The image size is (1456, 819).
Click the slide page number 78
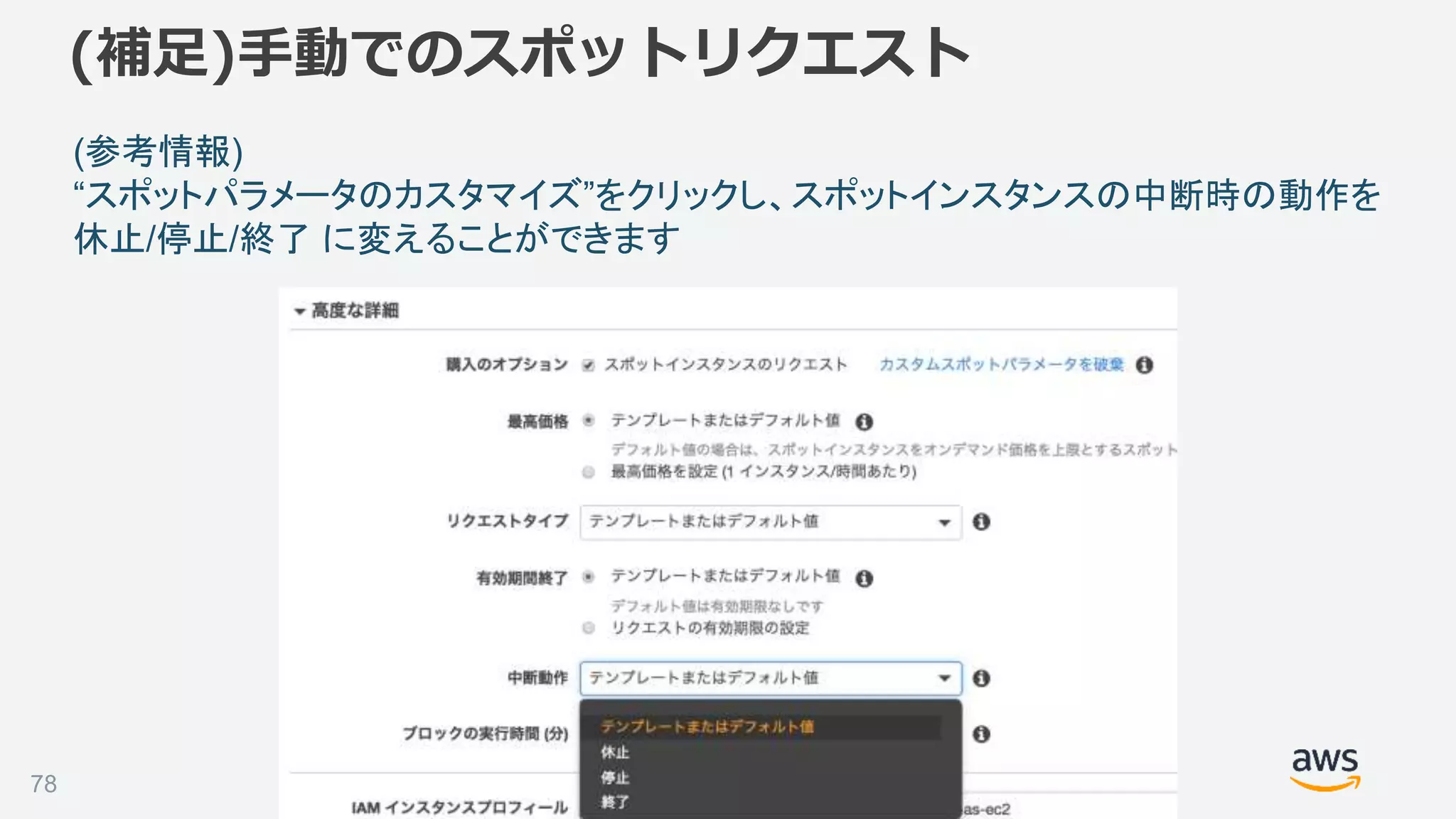click(43, 784)
